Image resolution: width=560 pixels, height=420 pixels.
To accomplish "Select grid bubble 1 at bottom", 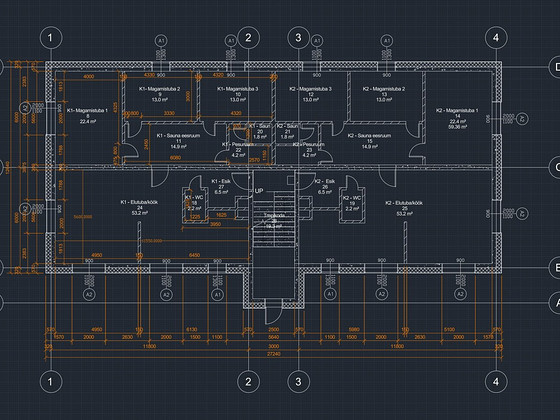I will click(51, 382).
